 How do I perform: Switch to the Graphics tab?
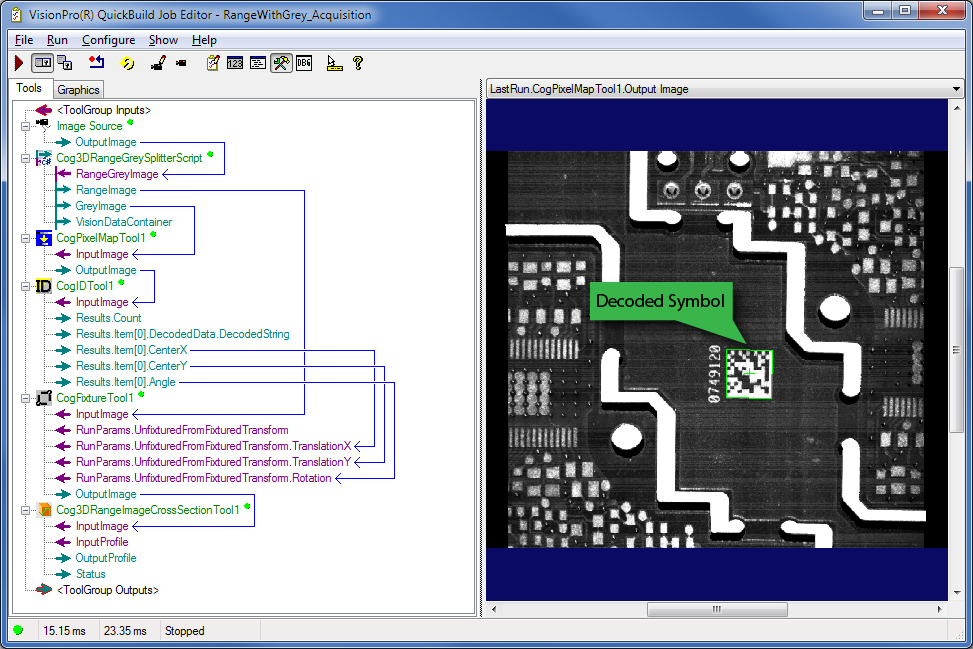tap(78, 90)
